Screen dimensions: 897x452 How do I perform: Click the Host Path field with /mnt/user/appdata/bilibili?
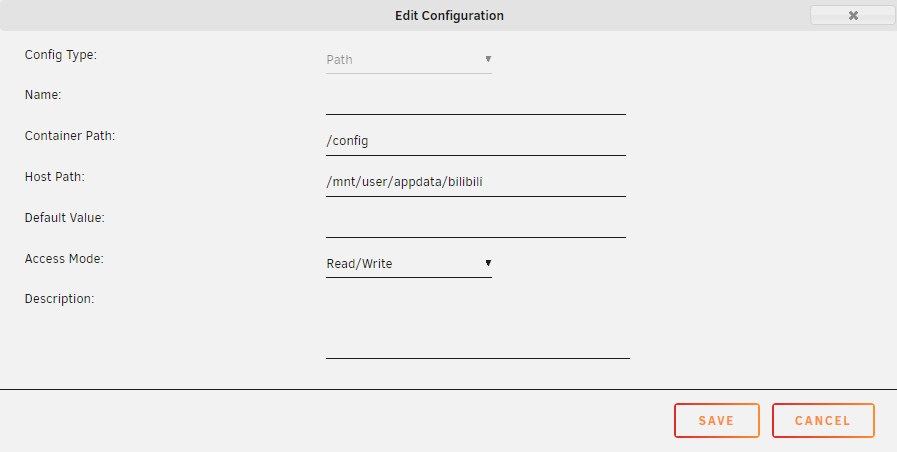475,182
